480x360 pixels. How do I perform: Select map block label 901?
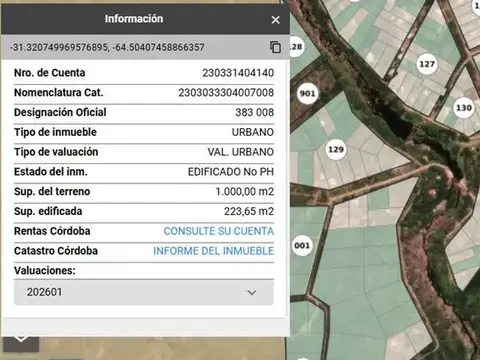point(307,94)
